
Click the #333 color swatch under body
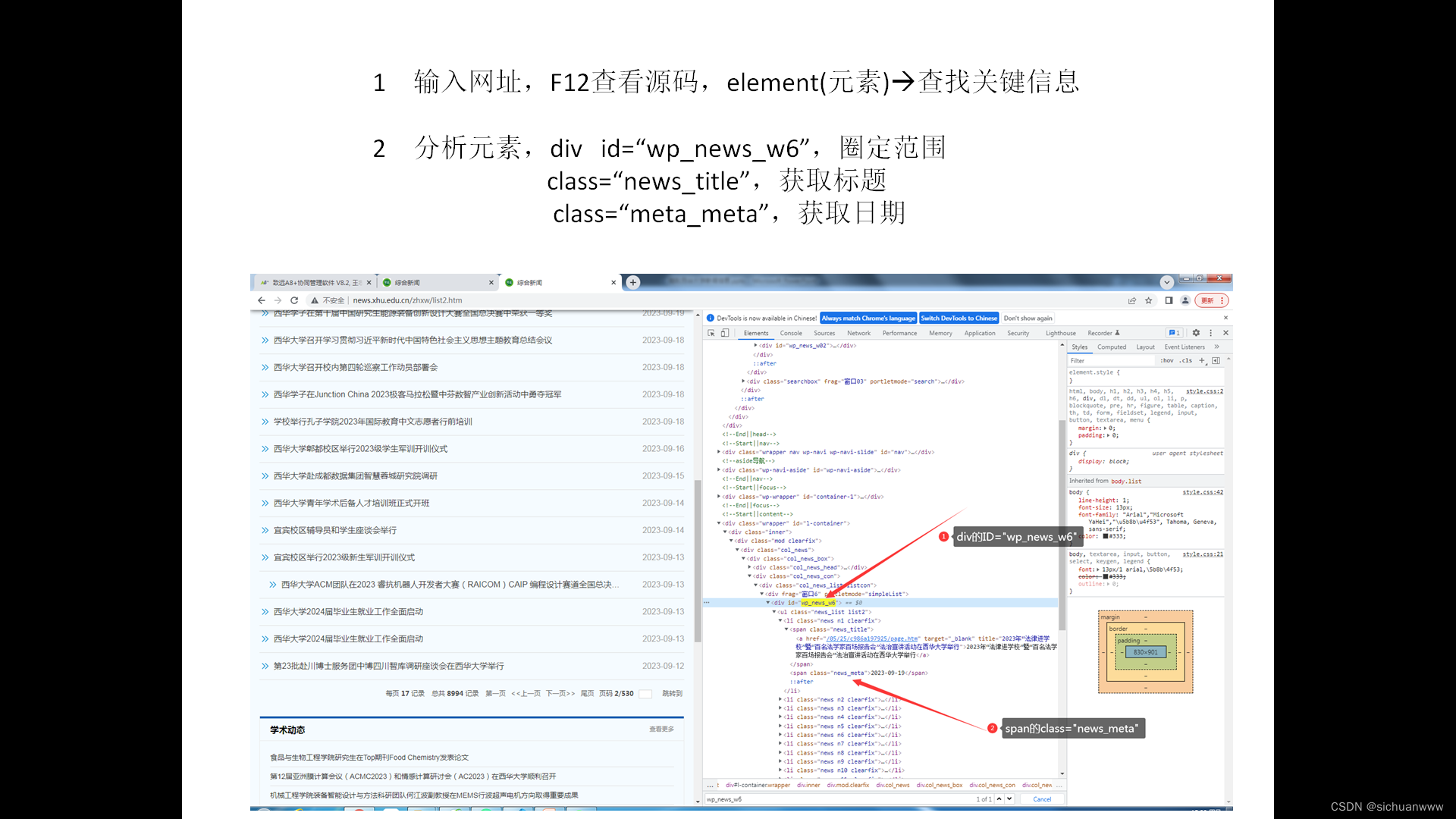(1106, 536)
